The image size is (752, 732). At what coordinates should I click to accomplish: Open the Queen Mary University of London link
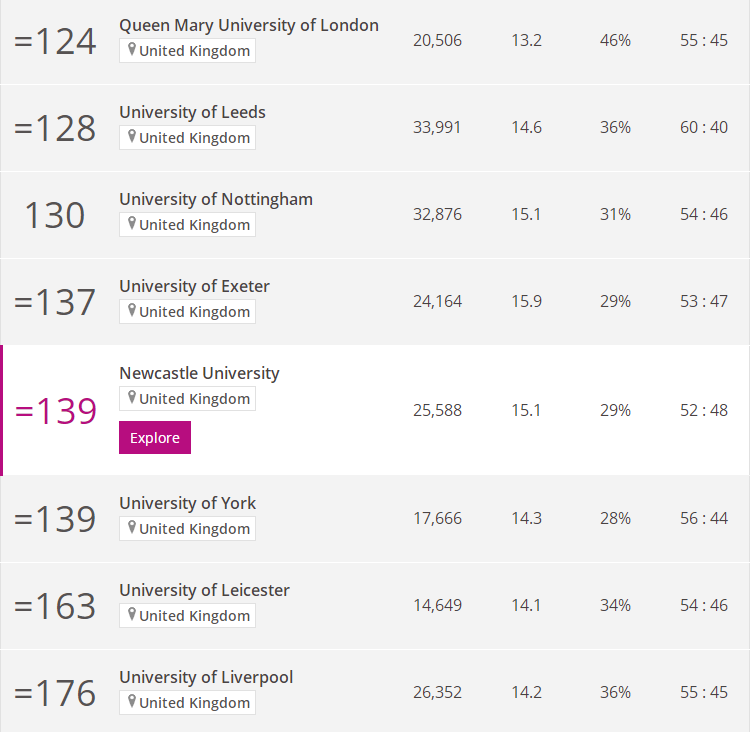coord(249,25)
